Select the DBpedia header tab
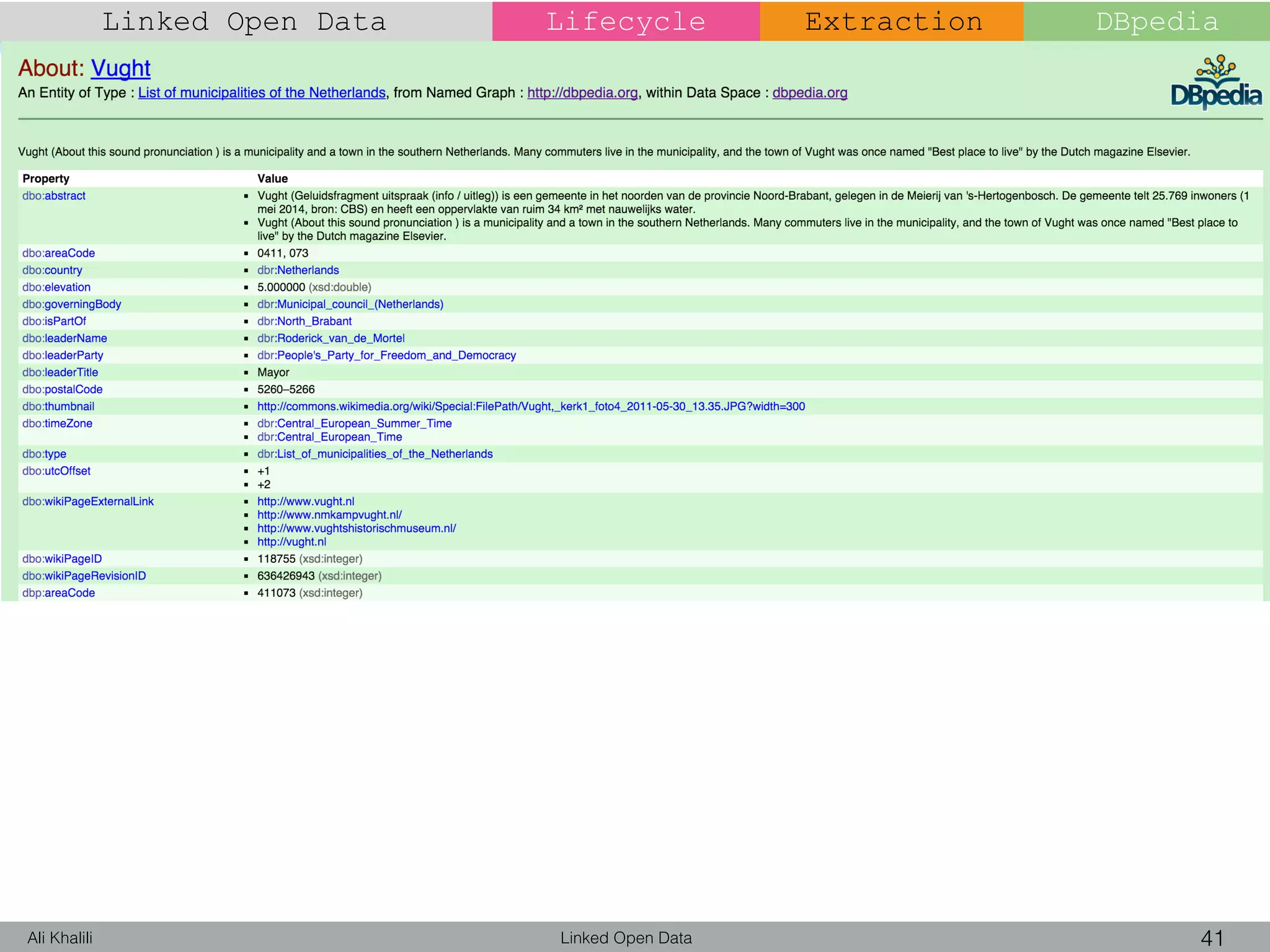 [x=1147, y=22]
